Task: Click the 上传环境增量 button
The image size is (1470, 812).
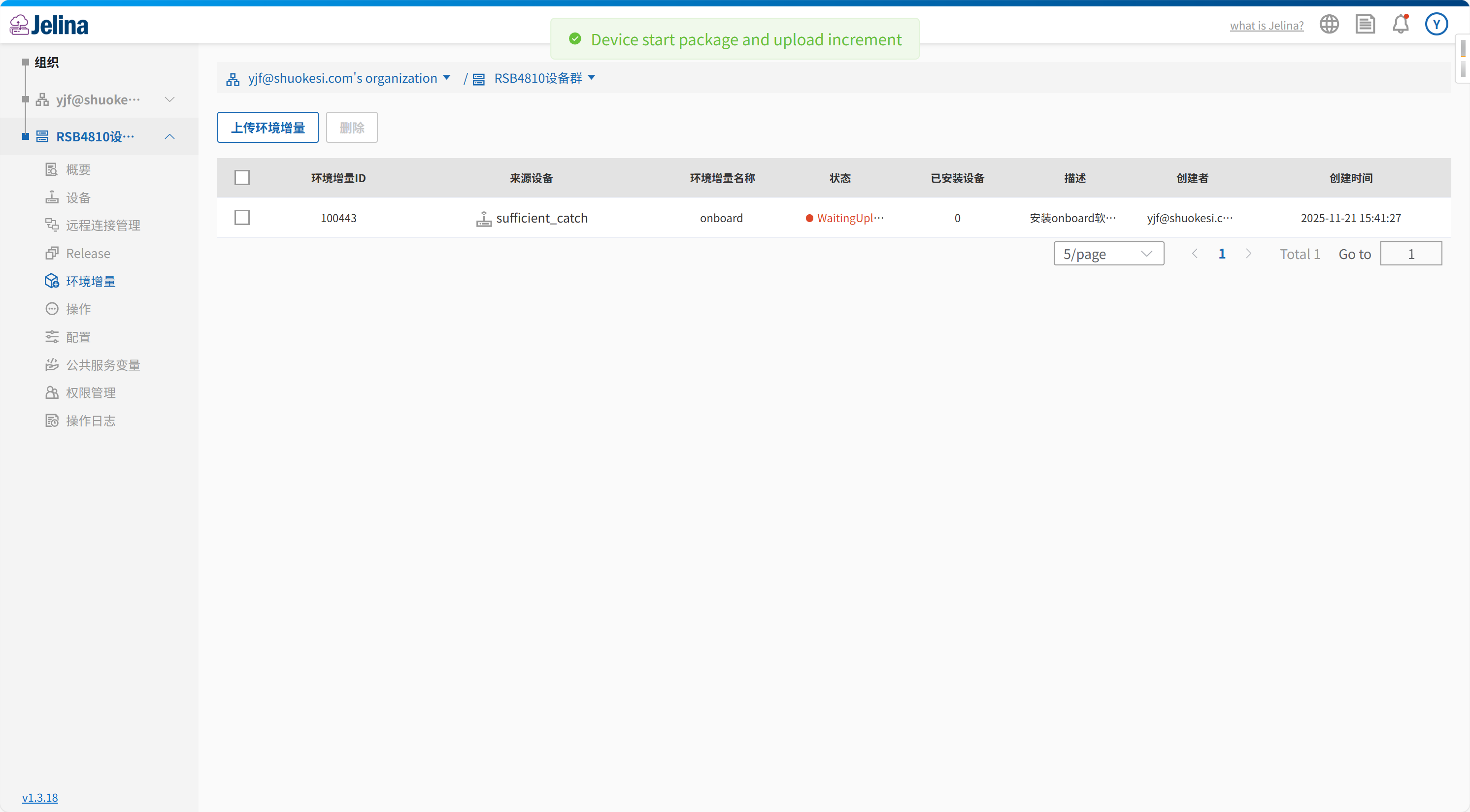Action: click(267, 128)
